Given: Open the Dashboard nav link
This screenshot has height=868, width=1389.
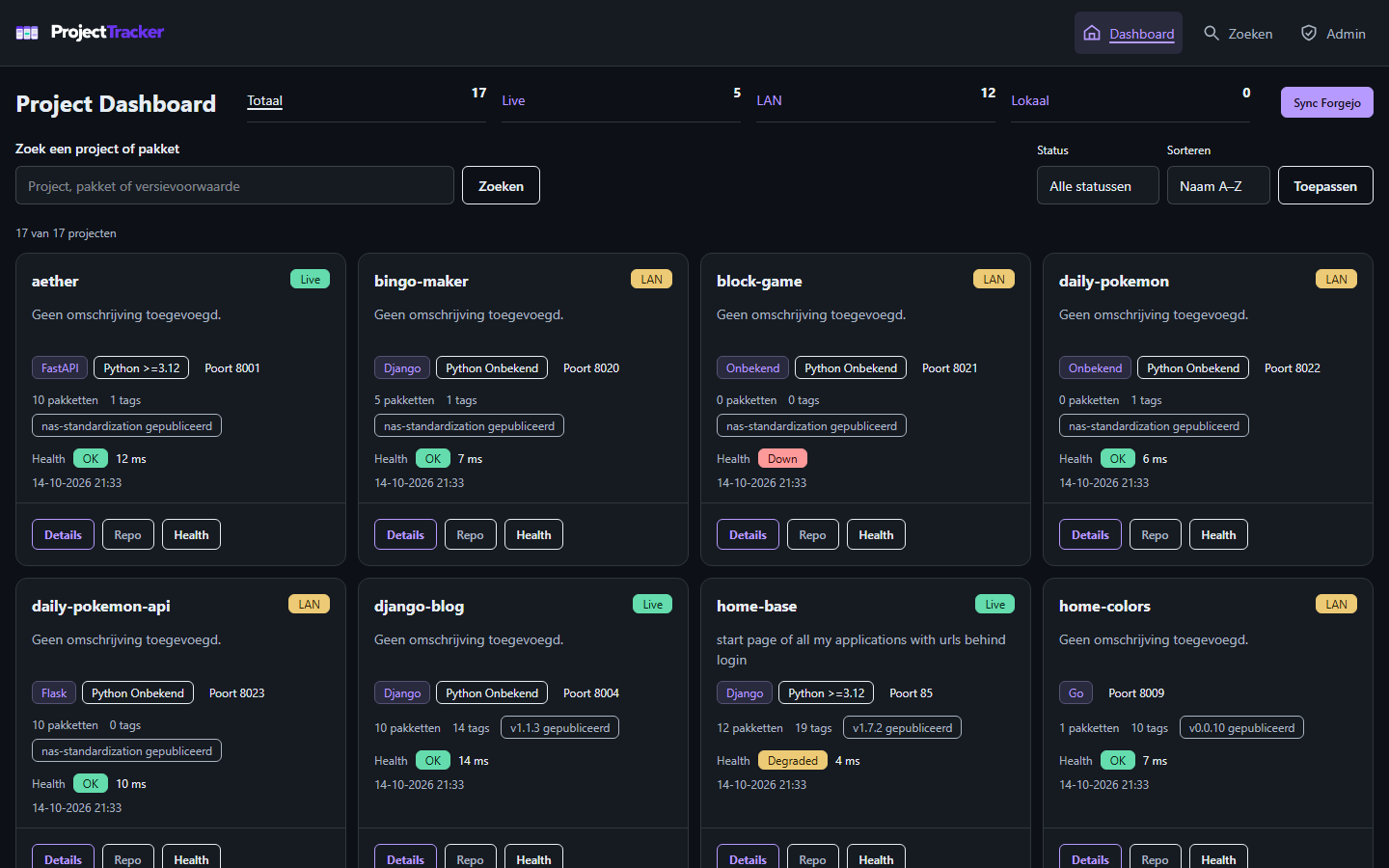Looking at the screenshot, I should click(x=1129, y=33).
